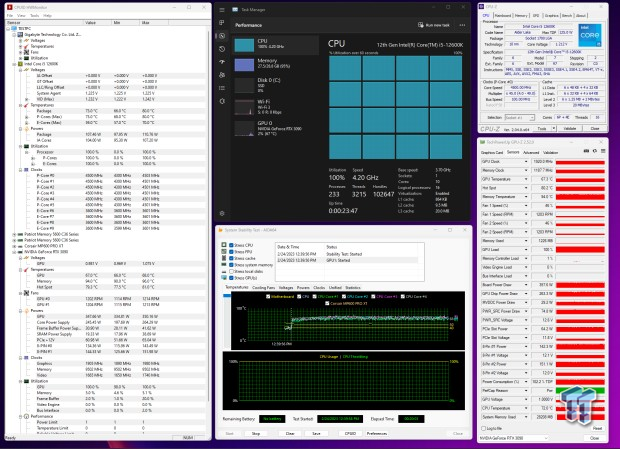Open Services icon in Task Manager sidebar
The width and height of the screenshot is (620, 449).
(x=222, y=101)
